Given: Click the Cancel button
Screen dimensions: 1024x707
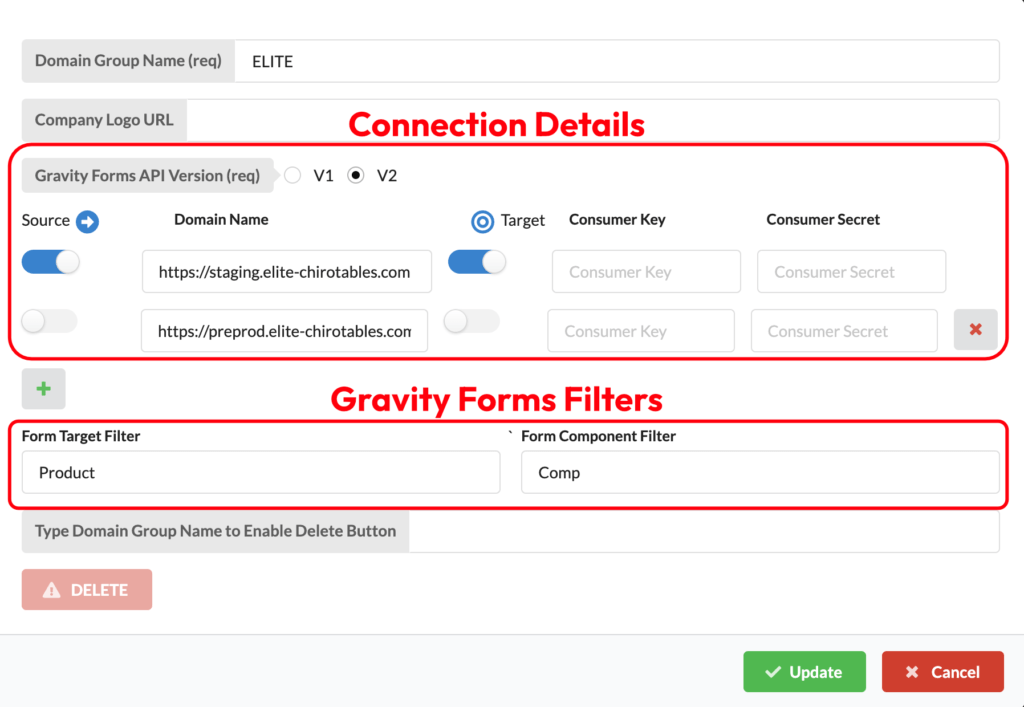Looking at the screenshot, I should (942, 671).
